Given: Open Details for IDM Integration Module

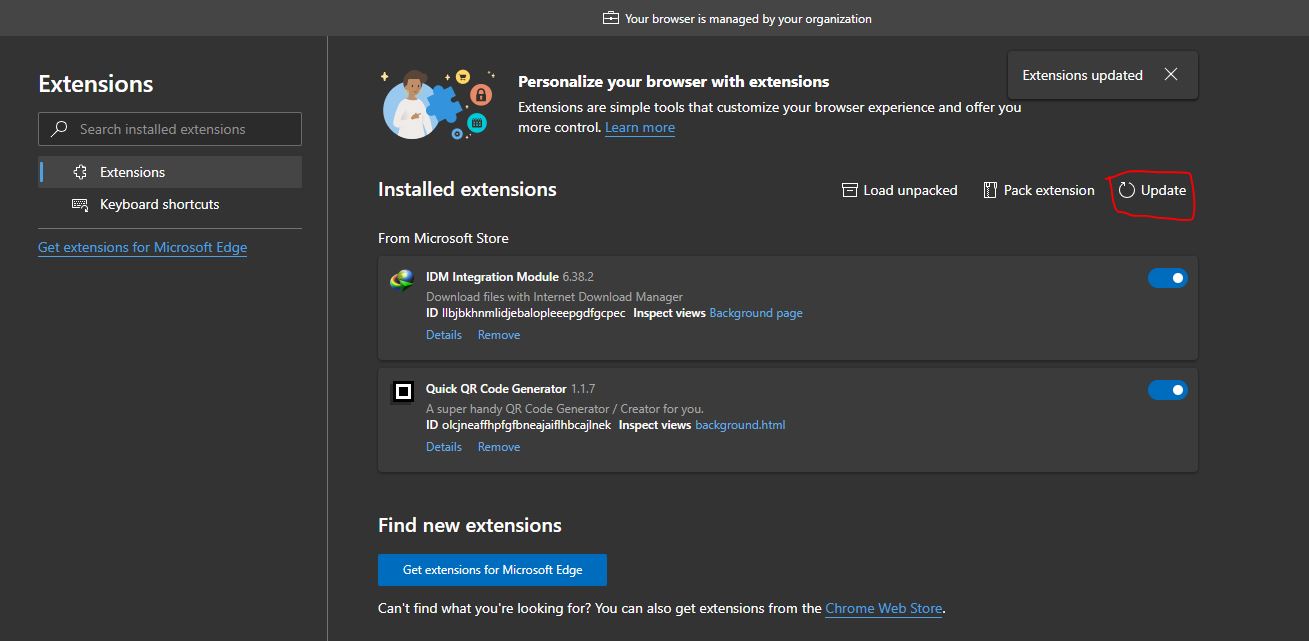Looking at the screenshot, I should click(x=443, y=334).
